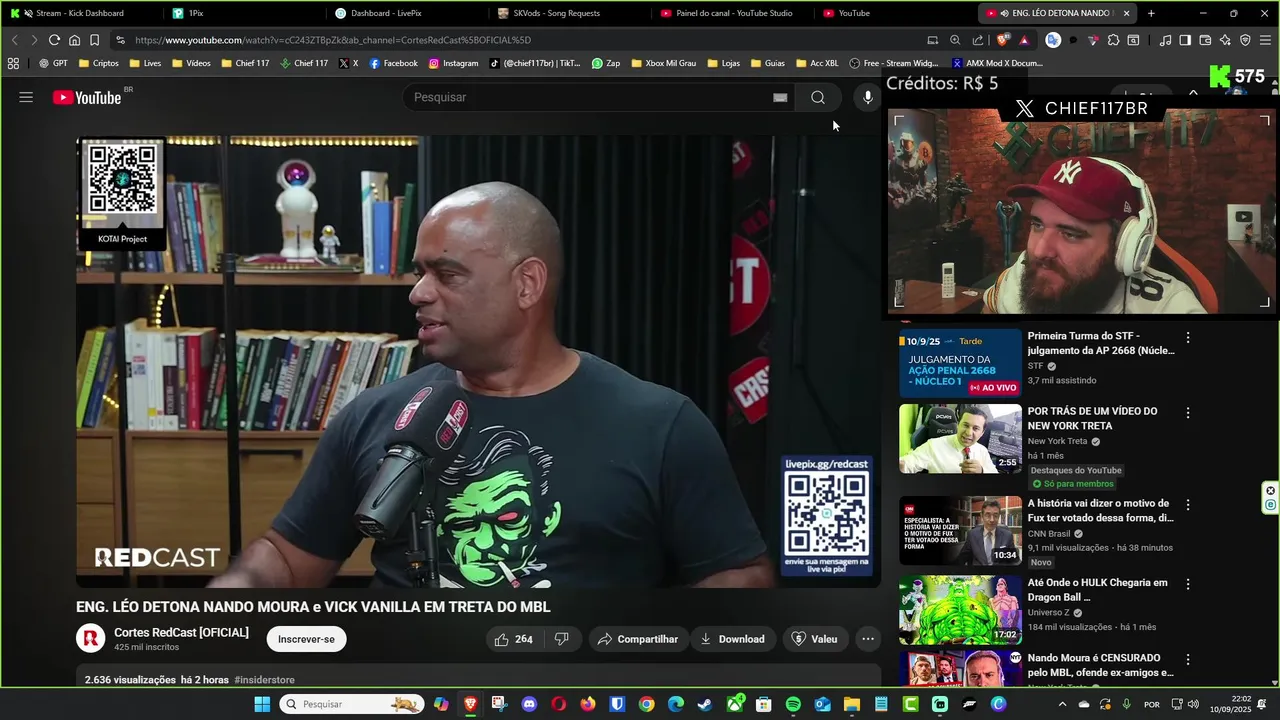Open the YouTube guide hamburger menu

point(26,97)
